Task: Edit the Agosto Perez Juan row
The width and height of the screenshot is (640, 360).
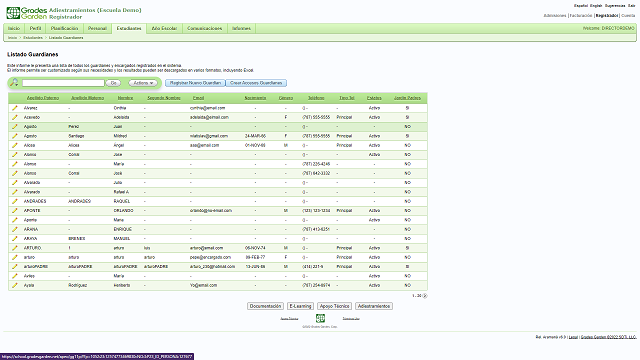Action: 15,127
